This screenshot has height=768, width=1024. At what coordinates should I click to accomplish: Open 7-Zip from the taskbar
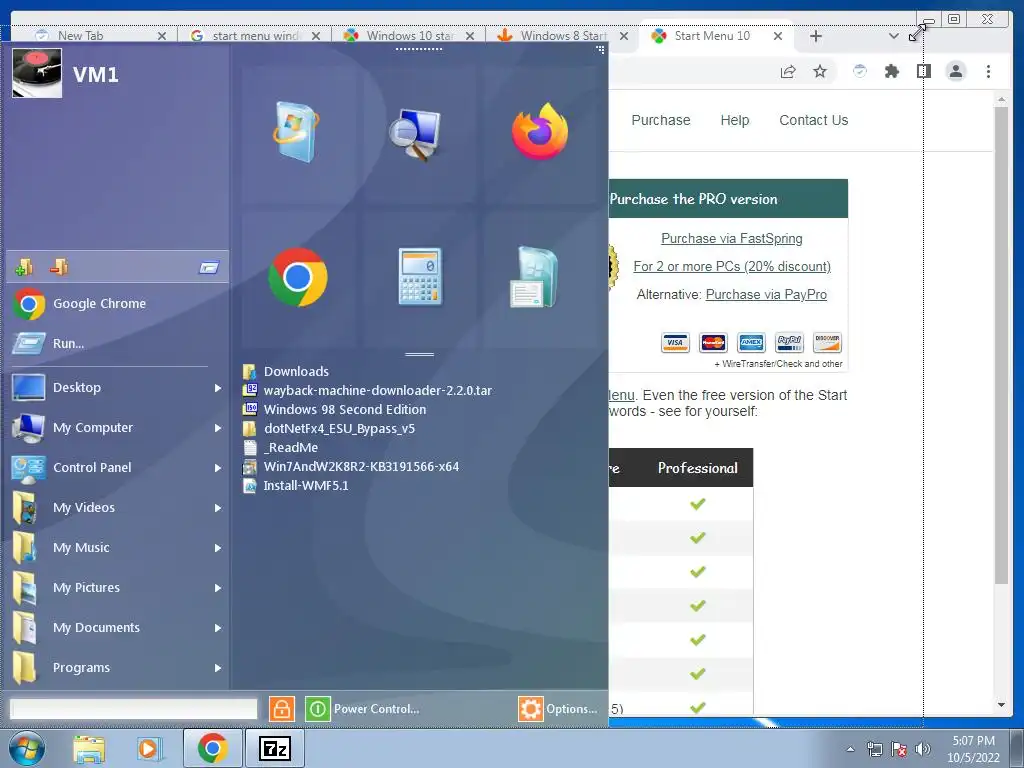point(274,748)
